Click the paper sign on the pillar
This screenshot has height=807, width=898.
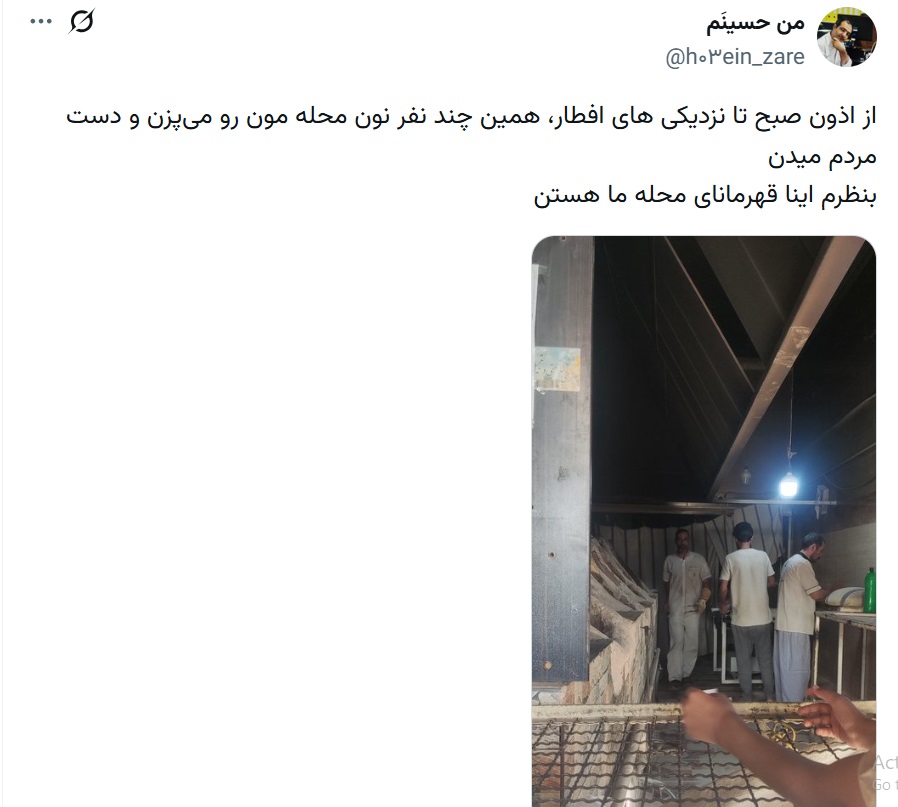557,370
